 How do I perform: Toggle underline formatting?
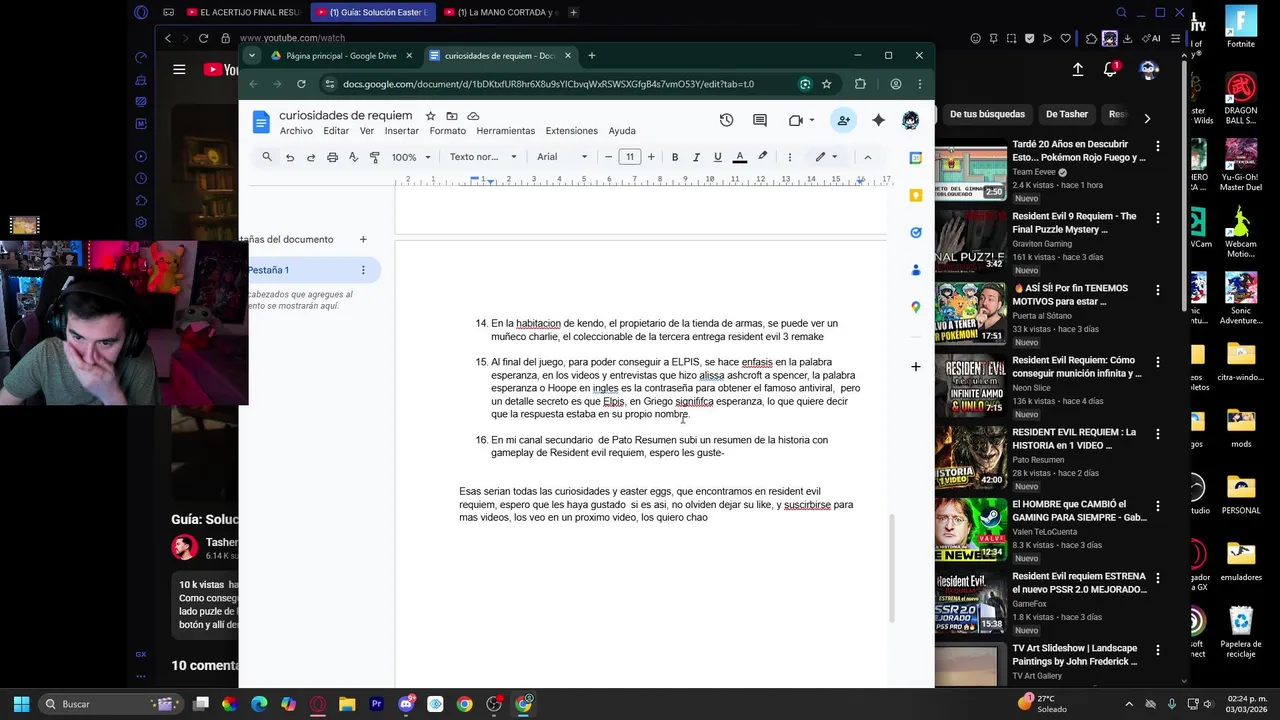(x=717, y=157)
